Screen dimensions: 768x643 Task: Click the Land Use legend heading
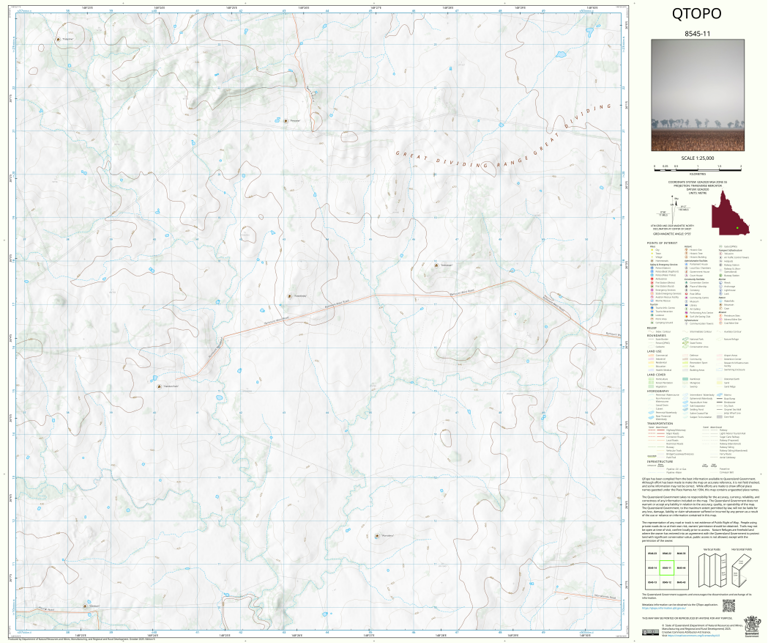pyautogui.click(x=654, y=351)
